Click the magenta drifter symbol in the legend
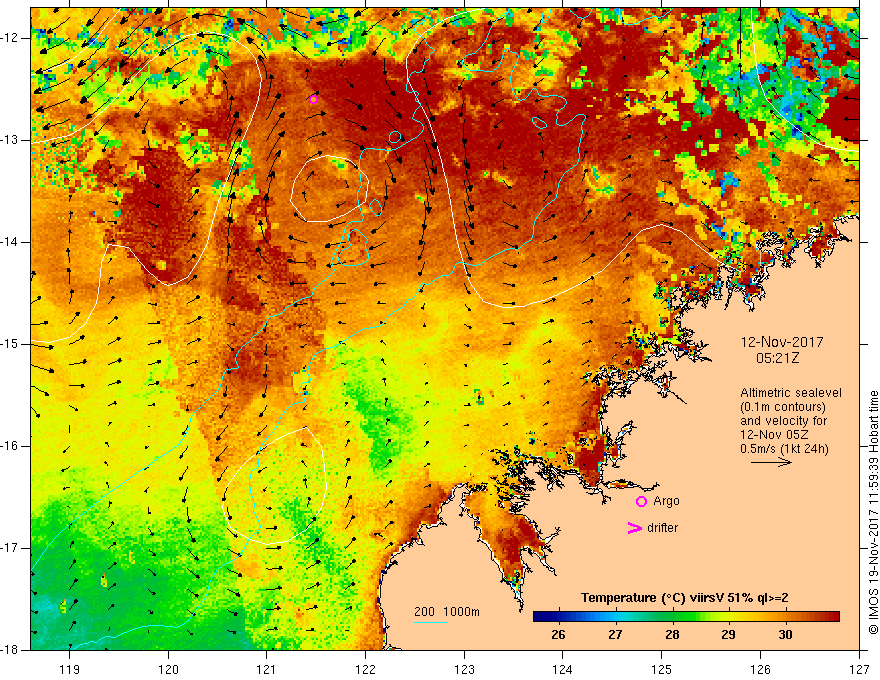 click(x=634, y=528)
